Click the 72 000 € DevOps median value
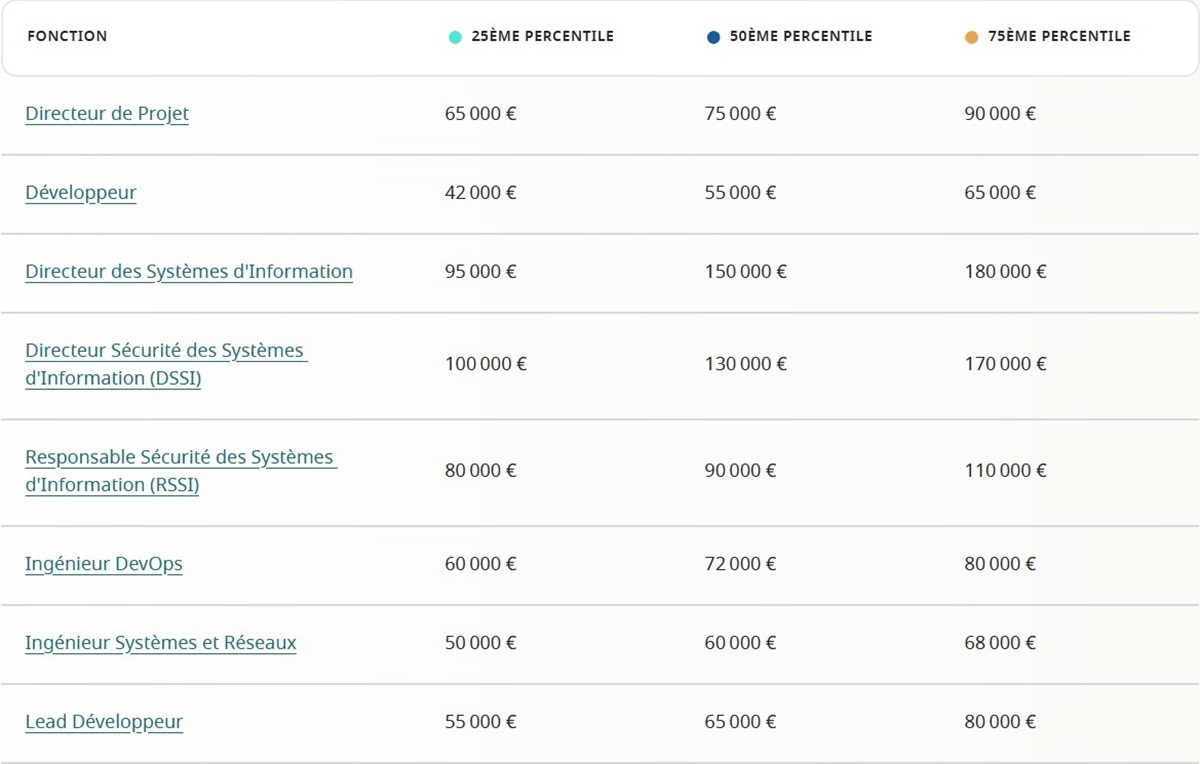This screenshot has width=1200, height=764. coord(740,564)
